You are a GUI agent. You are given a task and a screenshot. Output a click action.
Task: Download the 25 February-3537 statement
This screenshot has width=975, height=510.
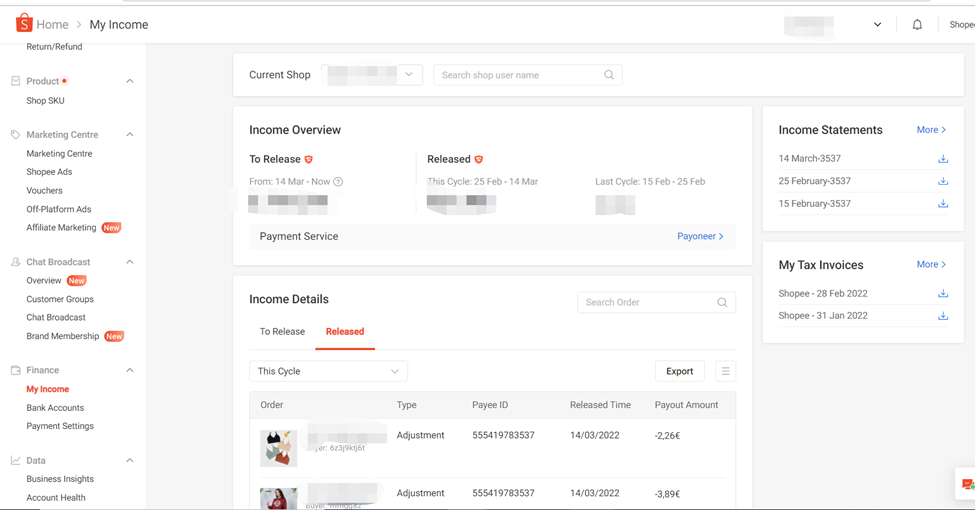942,182
